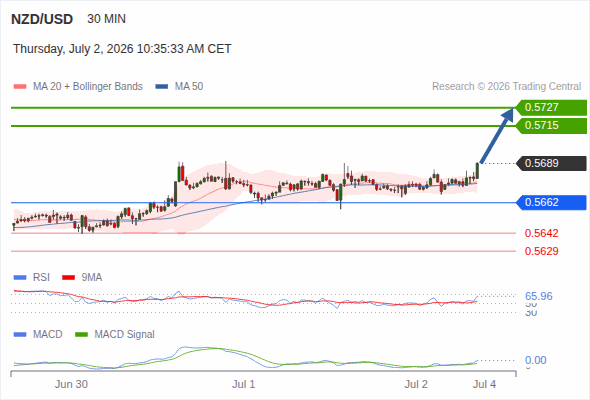Click the Jul 2 date axis label
Viewport: 590px width, 400px height.
pos(416,384)
